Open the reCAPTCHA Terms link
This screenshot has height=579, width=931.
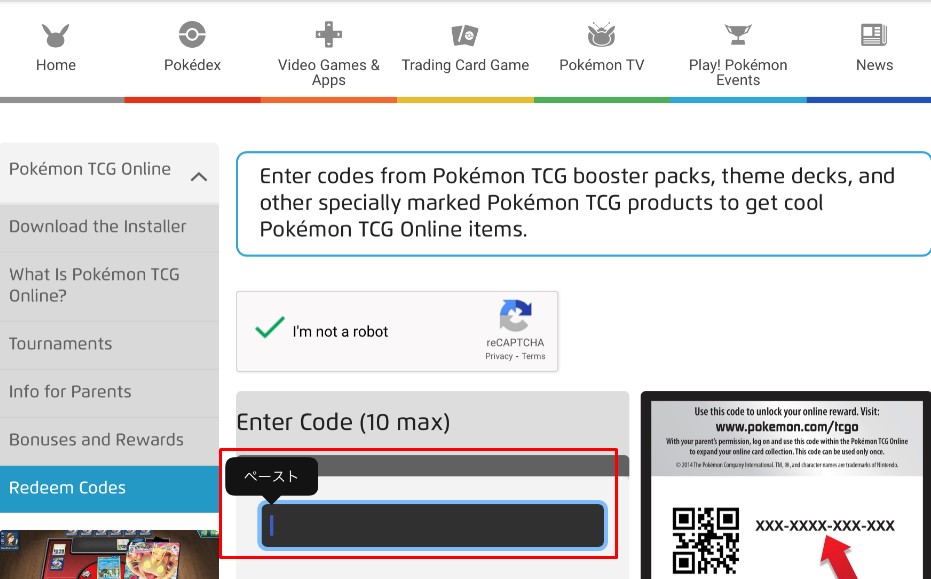click(533, 356)
